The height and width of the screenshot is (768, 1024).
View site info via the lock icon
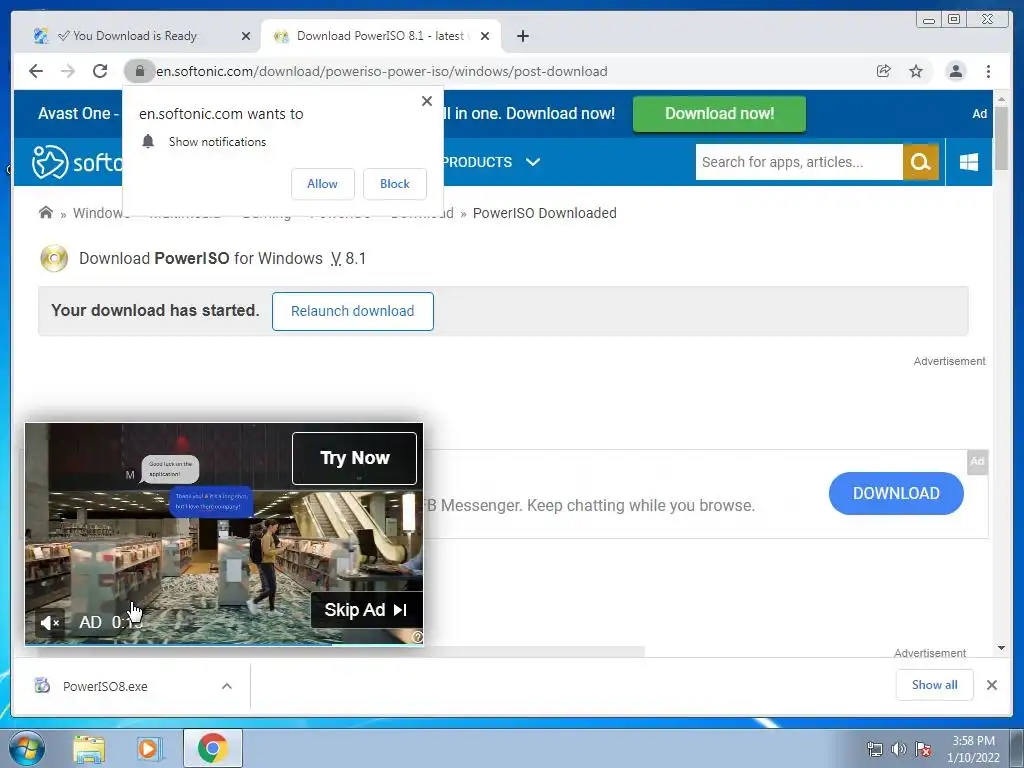point(139,71)
